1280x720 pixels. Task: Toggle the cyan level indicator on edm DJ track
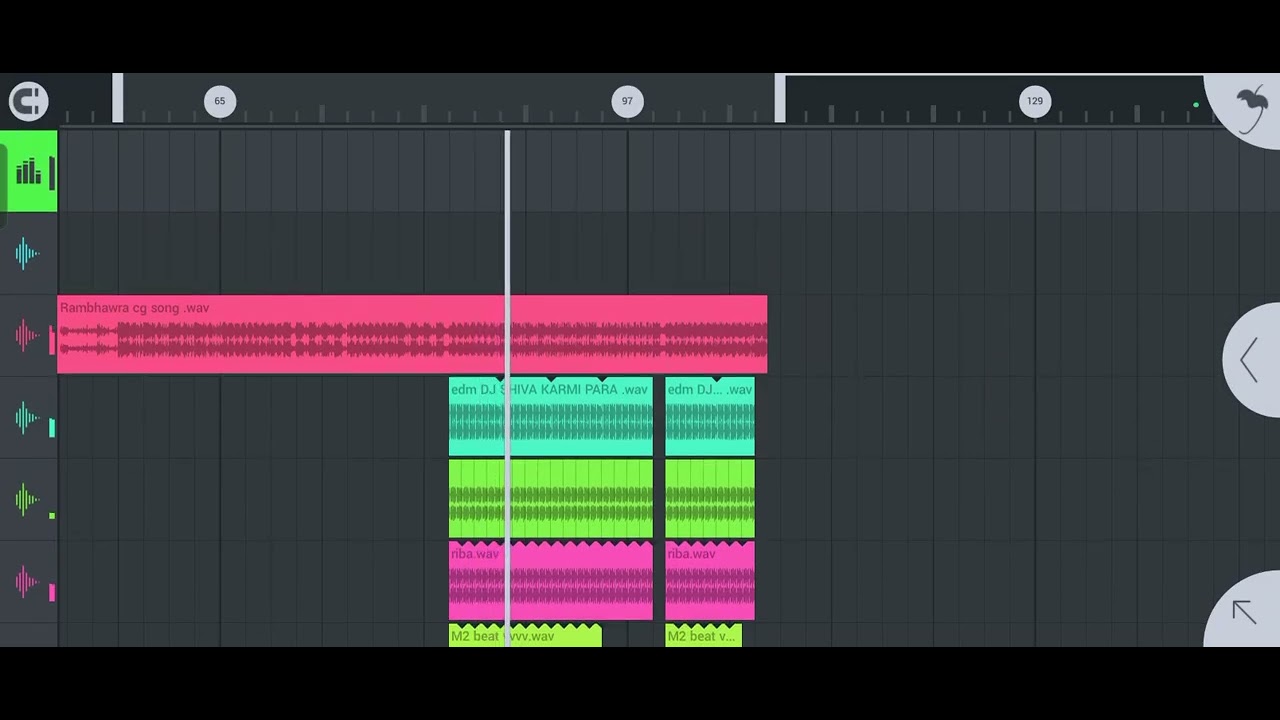click(52, 428)
